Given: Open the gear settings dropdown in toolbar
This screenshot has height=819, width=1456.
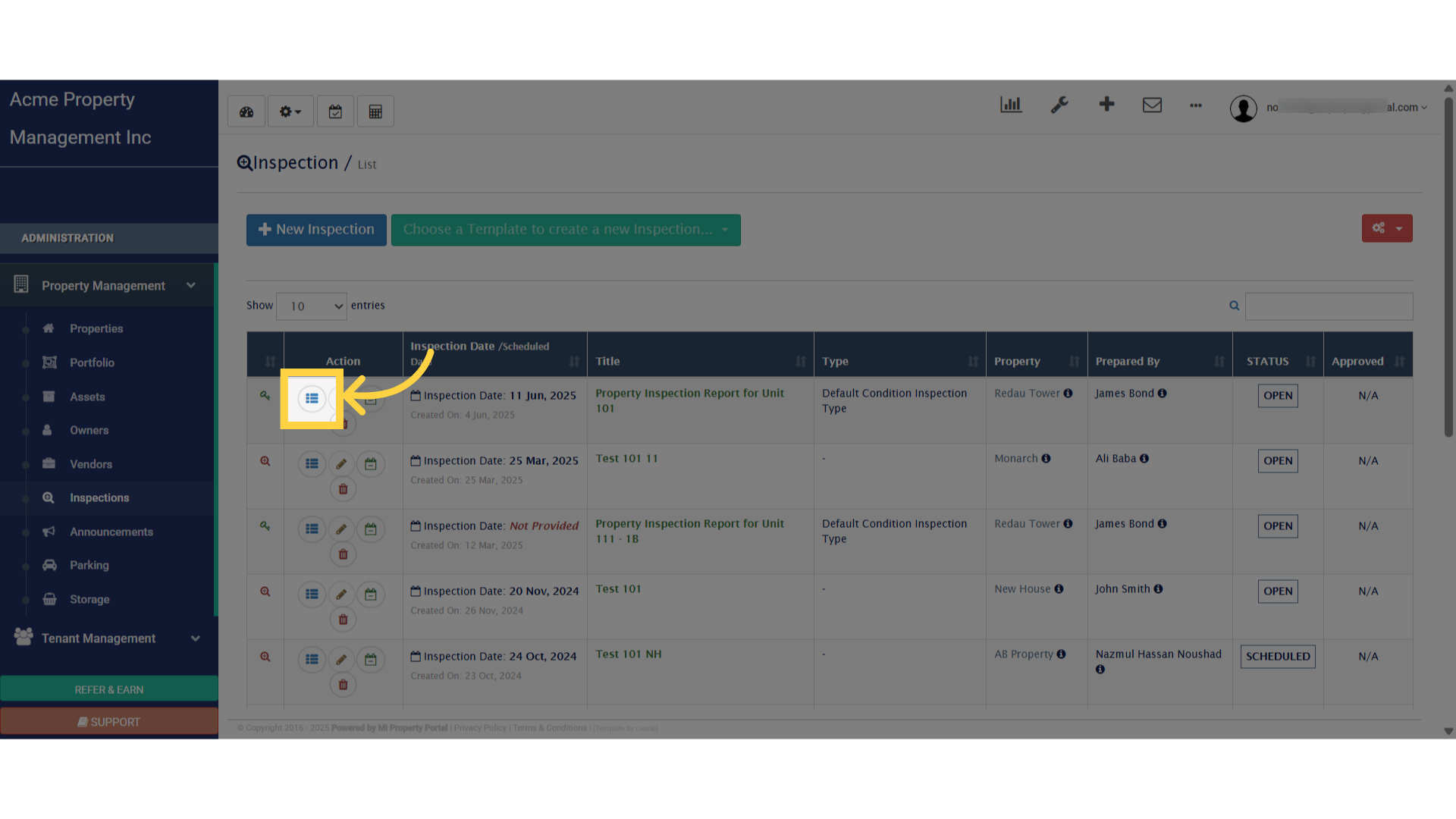Looking at the screenshot, I should pos(290,112).
